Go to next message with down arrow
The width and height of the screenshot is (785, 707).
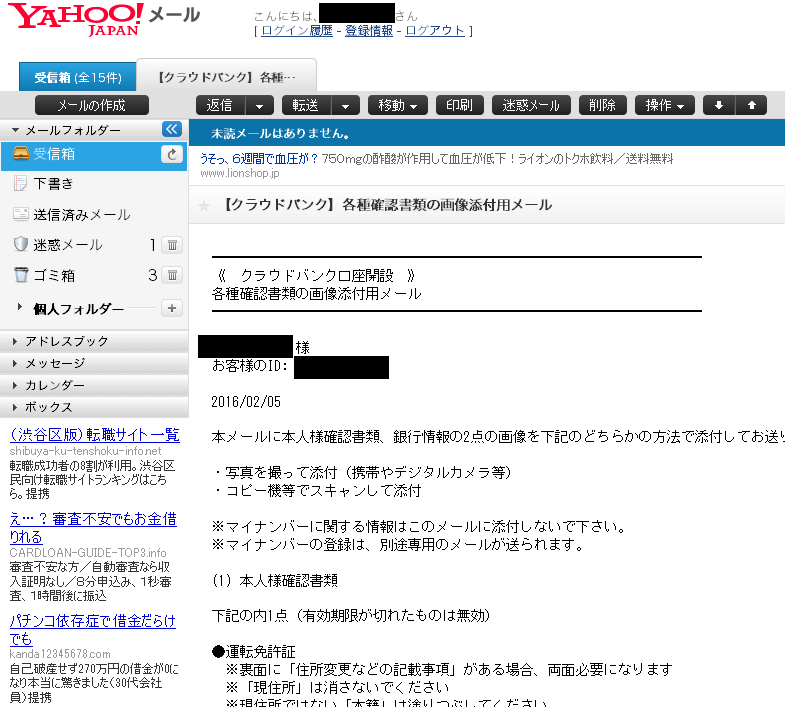tap(719, 105)
